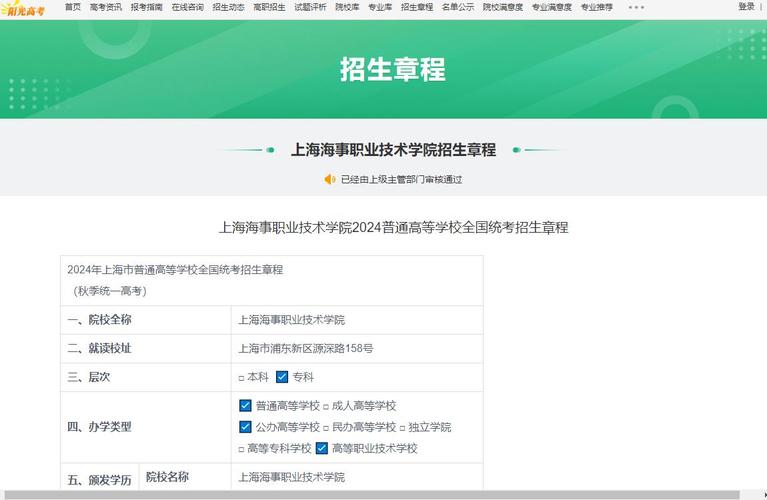Toggle the 本科 checkbox

click(x=241, y=378)
